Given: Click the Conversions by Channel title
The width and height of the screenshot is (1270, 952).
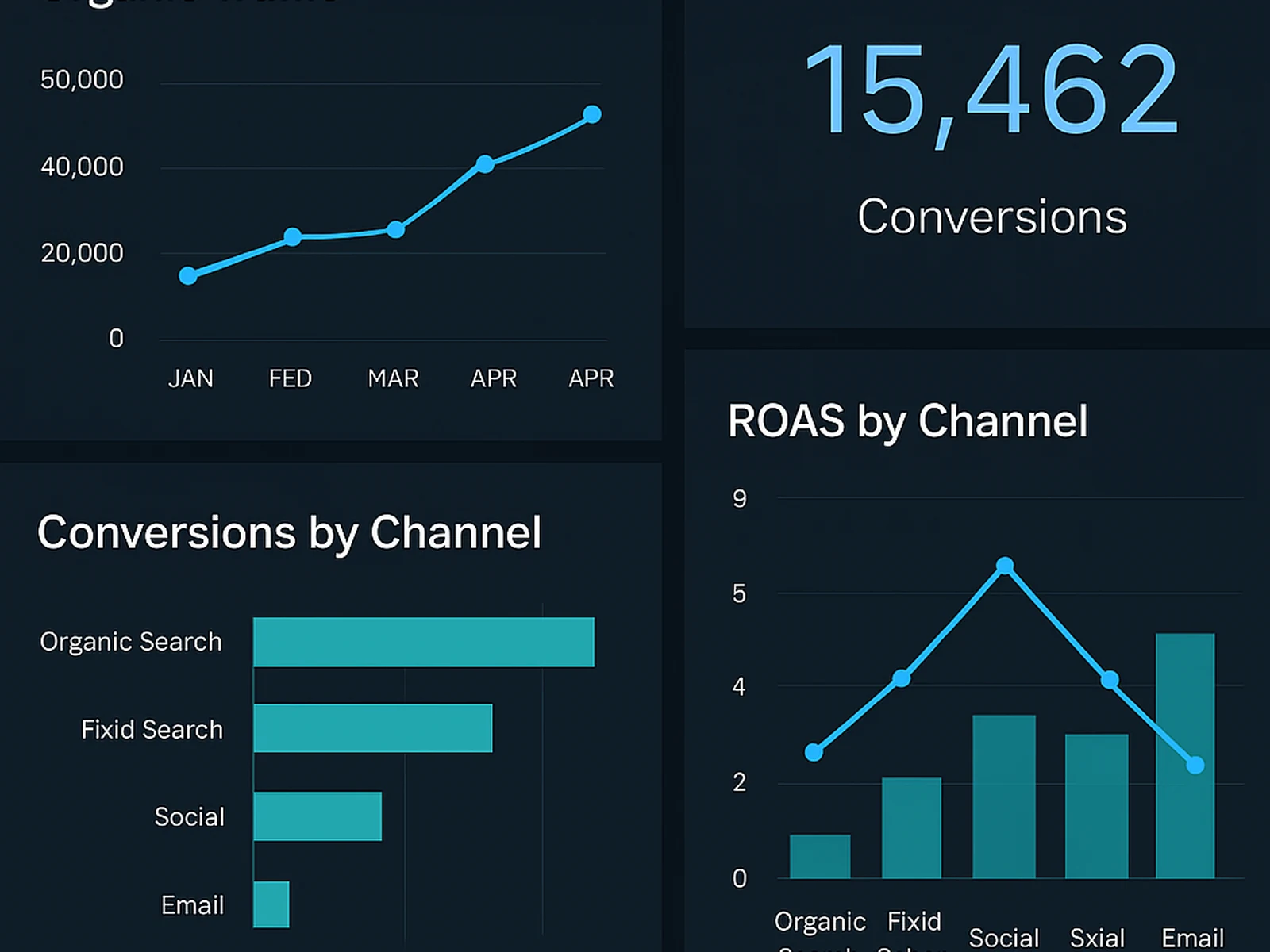Looking at the screenshot, I should [291, 532].
